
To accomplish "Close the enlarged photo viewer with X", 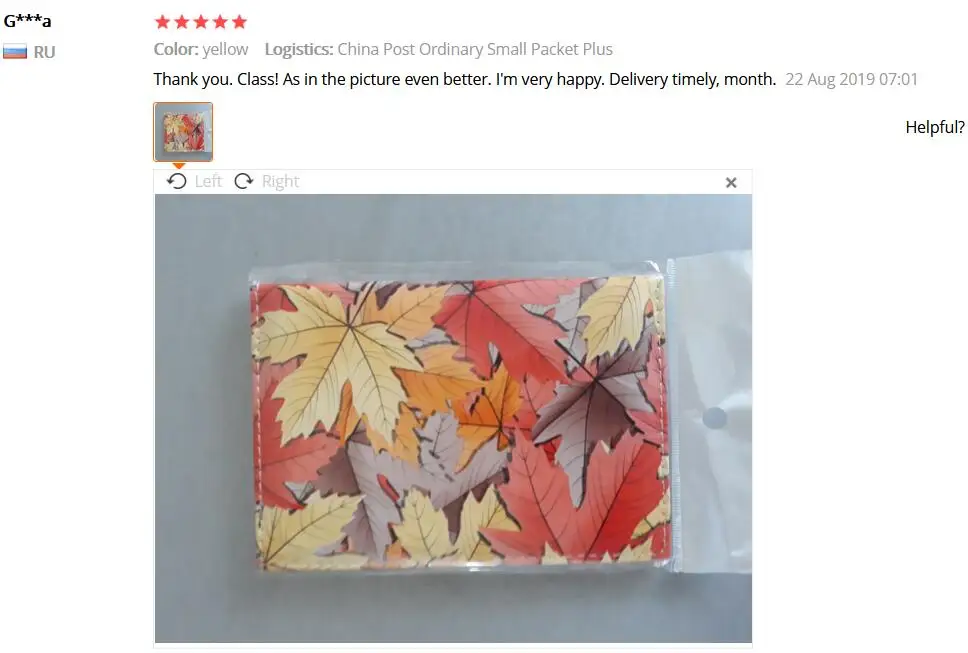I will click(x=731, y=182).
